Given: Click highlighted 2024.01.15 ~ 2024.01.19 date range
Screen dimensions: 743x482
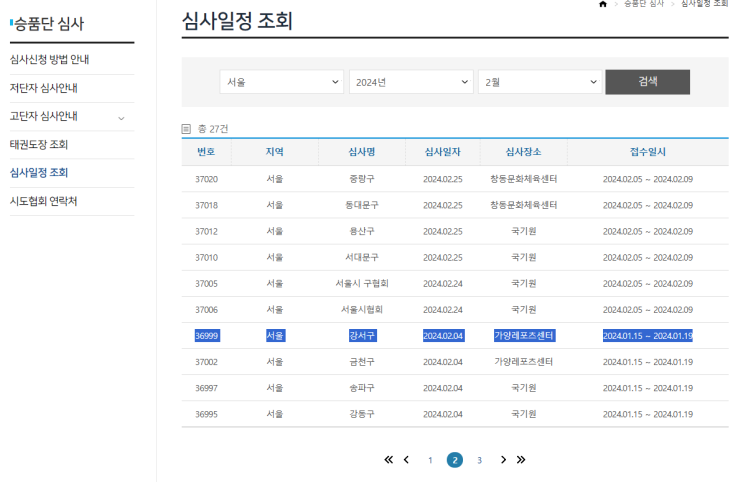Looking at the screenshot, I should click(648, 336).
